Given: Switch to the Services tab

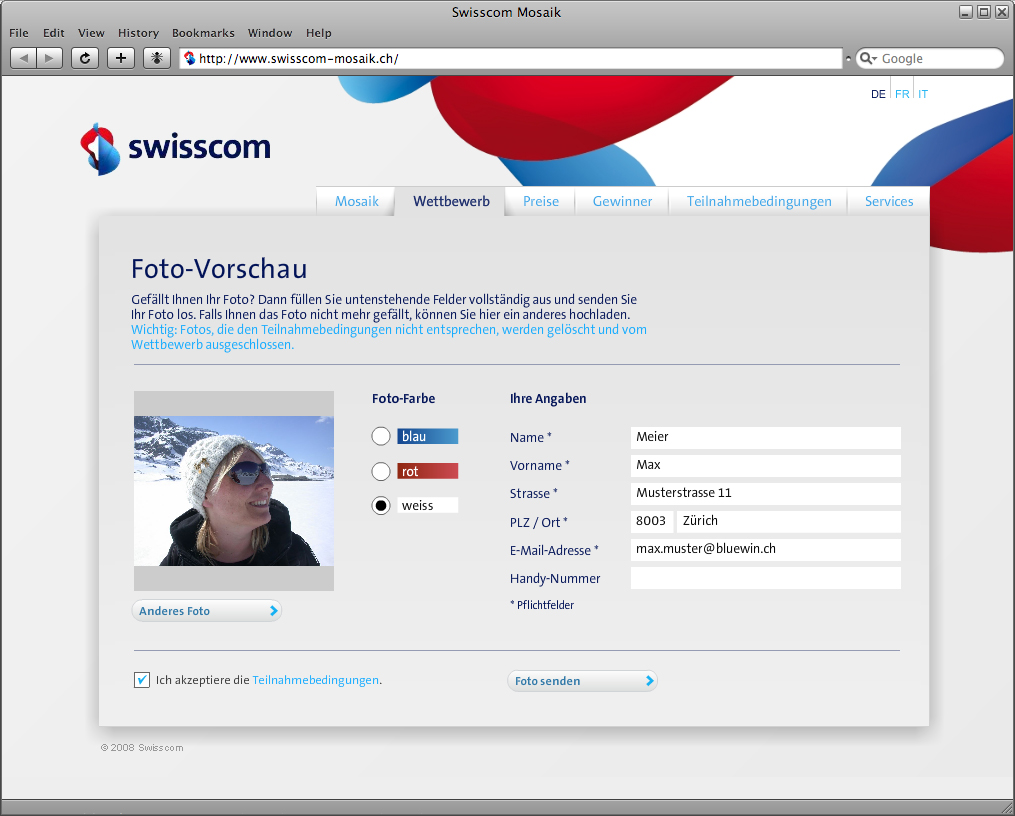Looking at the screenshot, I should [x=889, y=201].
